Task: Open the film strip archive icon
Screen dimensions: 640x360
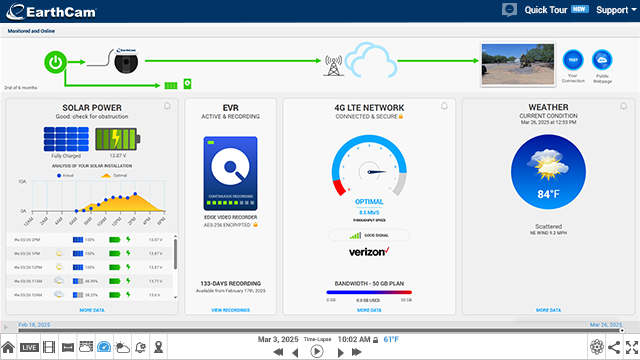Action: pos(49,347)
